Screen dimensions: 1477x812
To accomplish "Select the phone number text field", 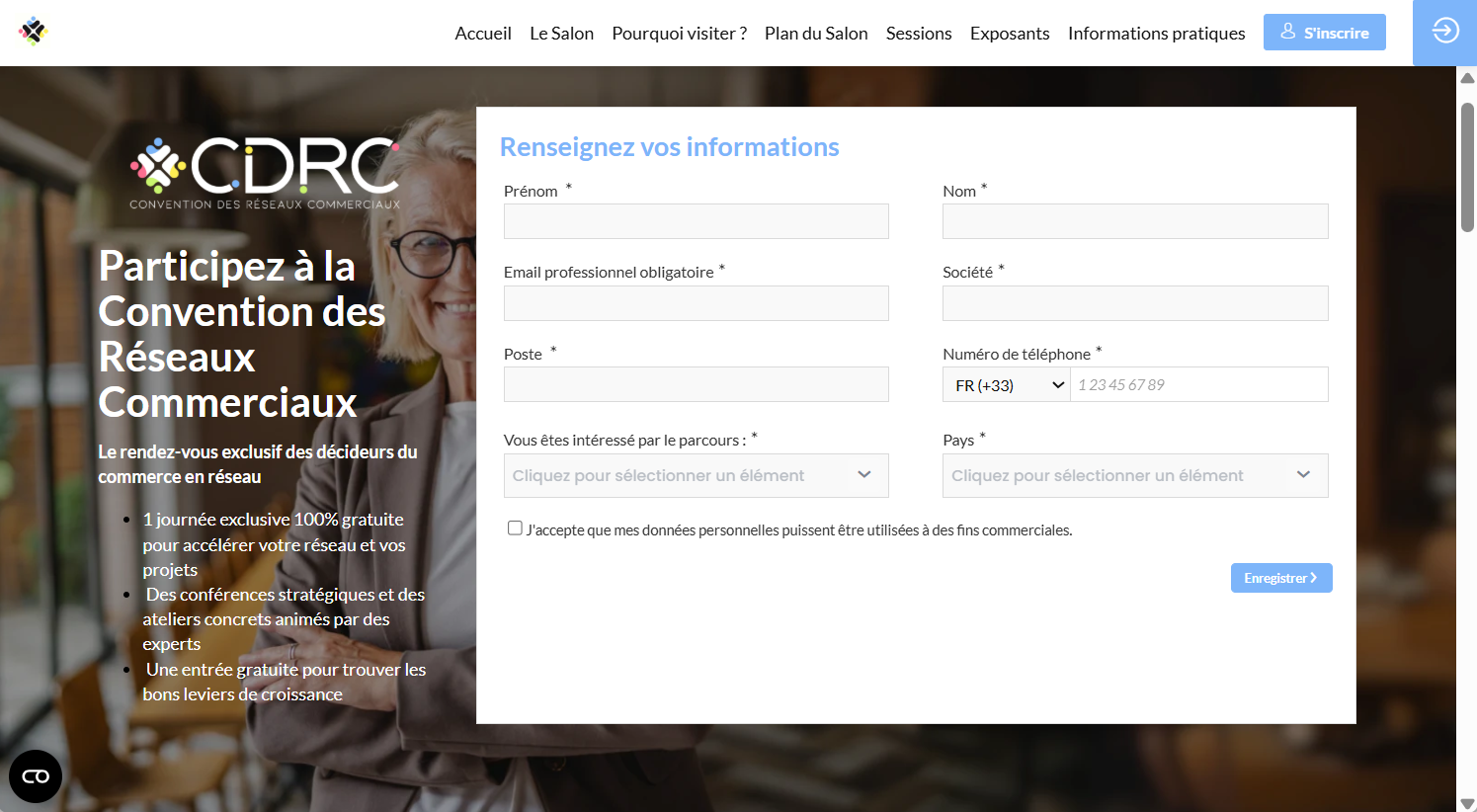I will 1198,385.
